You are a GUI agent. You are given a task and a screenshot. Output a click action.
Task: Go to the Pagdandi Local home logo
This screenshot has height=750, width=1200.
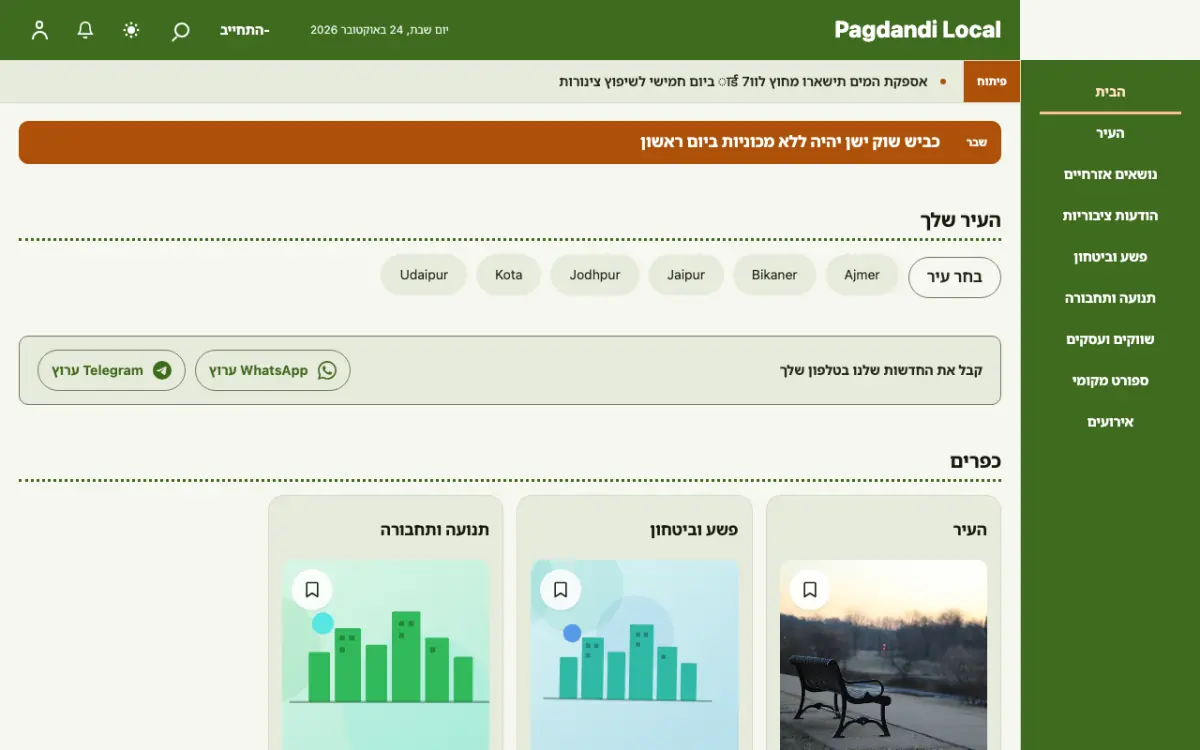point(917,30)
